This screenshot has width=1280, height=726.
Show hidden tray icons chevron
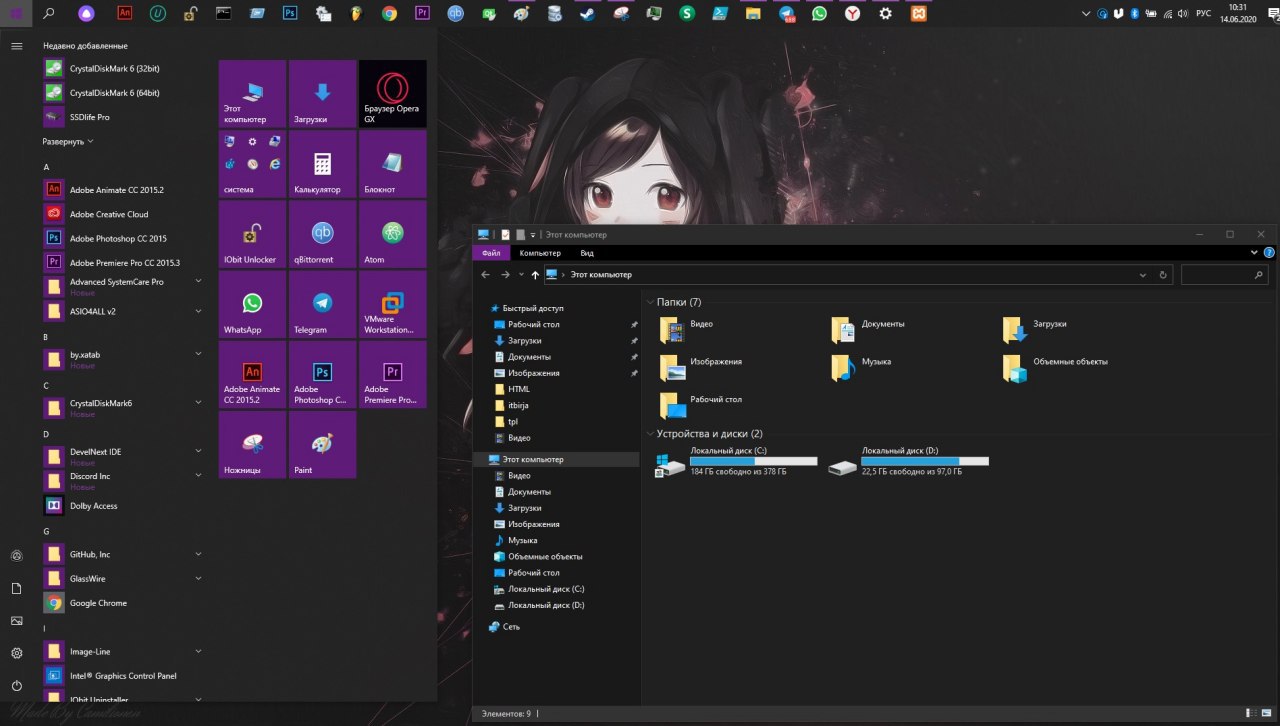pos(1087,14)
